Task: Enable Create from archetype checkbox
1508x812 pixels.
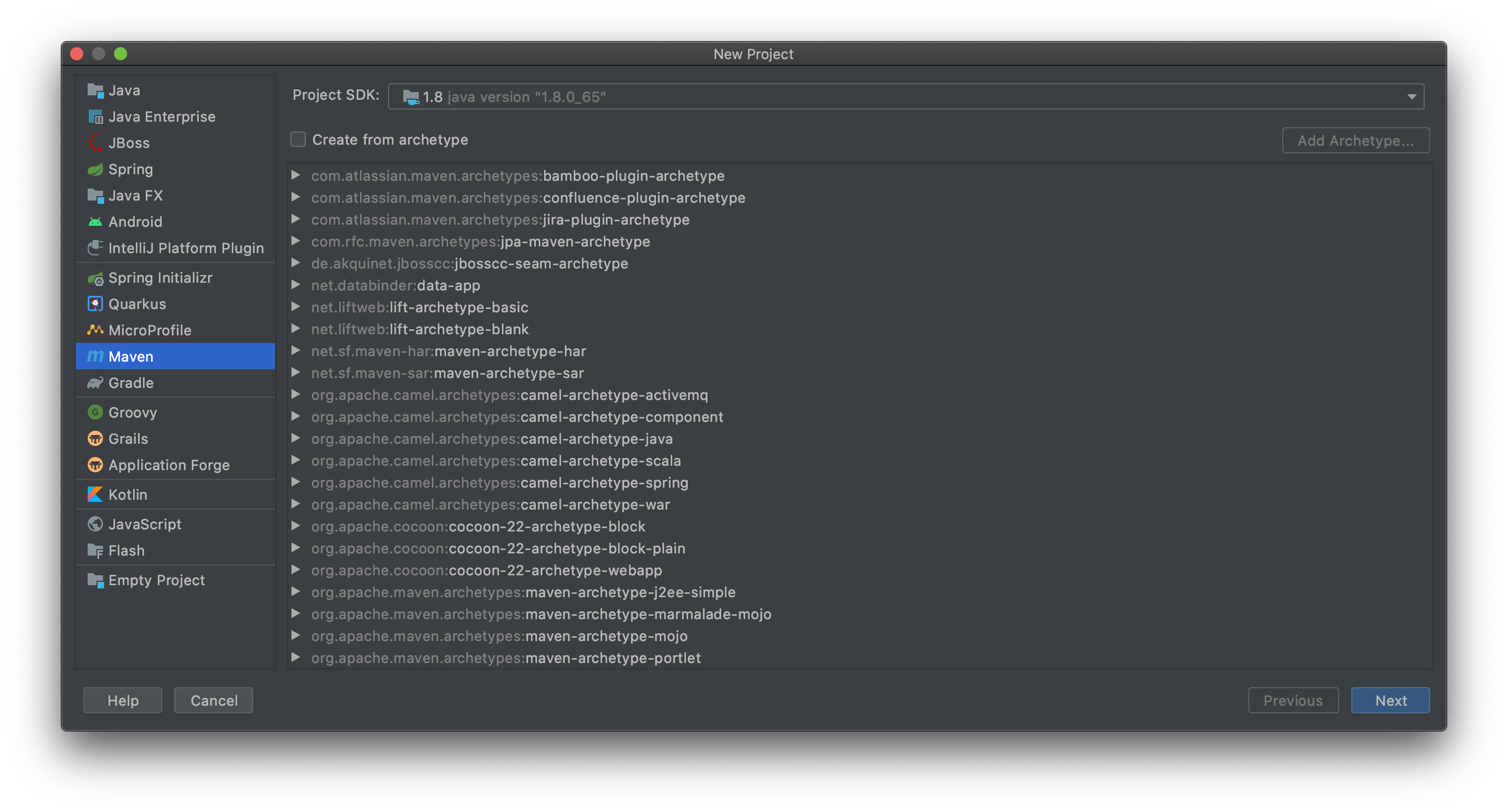Action: click(x=298, y=140)
